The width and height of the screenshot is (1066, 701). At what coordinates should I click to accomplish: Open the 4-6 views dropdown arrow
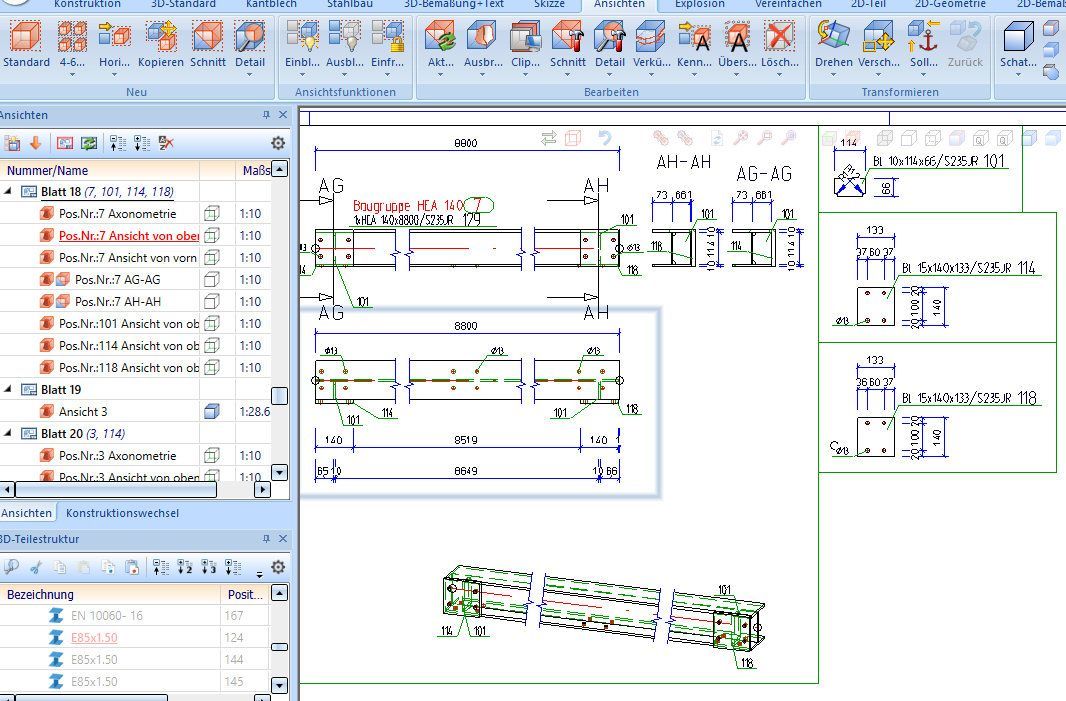click(x=71, y=73)
